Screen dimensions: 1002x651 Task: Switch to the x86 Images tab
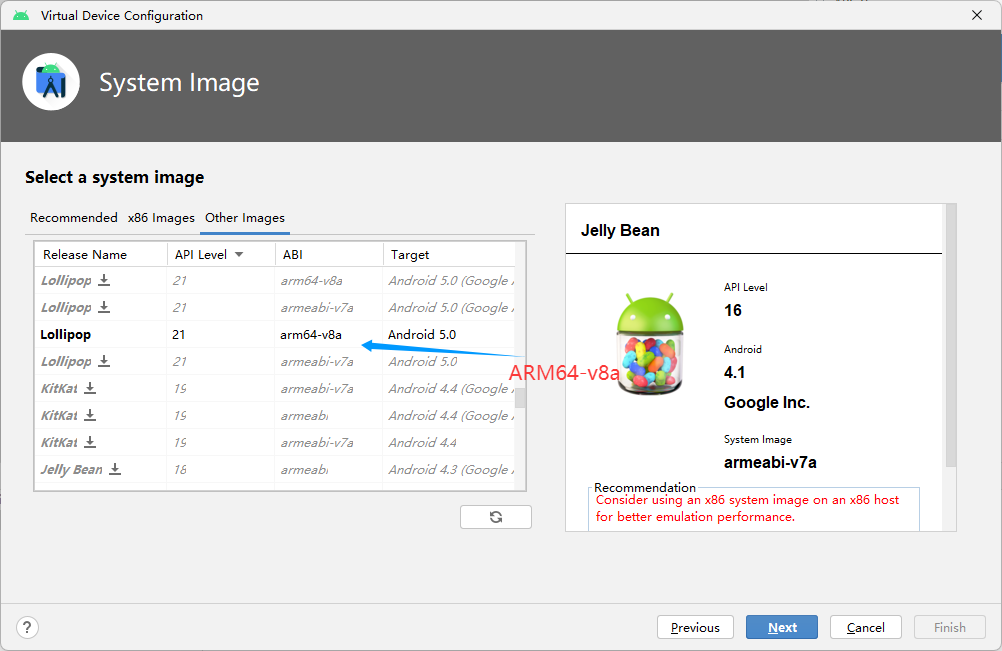pyautogui.click(x=161, y=217)
